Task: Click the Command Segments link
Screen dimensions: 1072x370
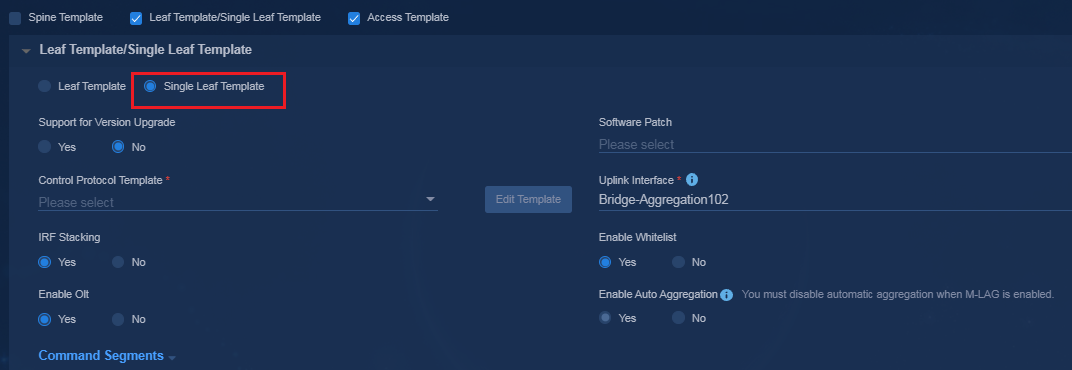Action: [x=101, y=356]
